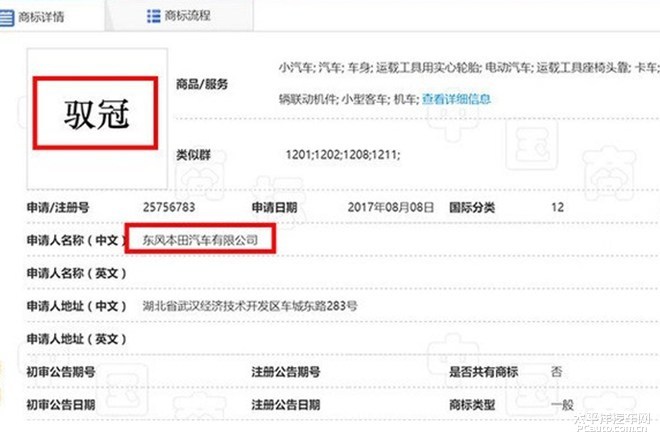
Task: Select the address 湖北省武汉经济技术开发区车城东路283号
Action: click(x=250, y=306)
